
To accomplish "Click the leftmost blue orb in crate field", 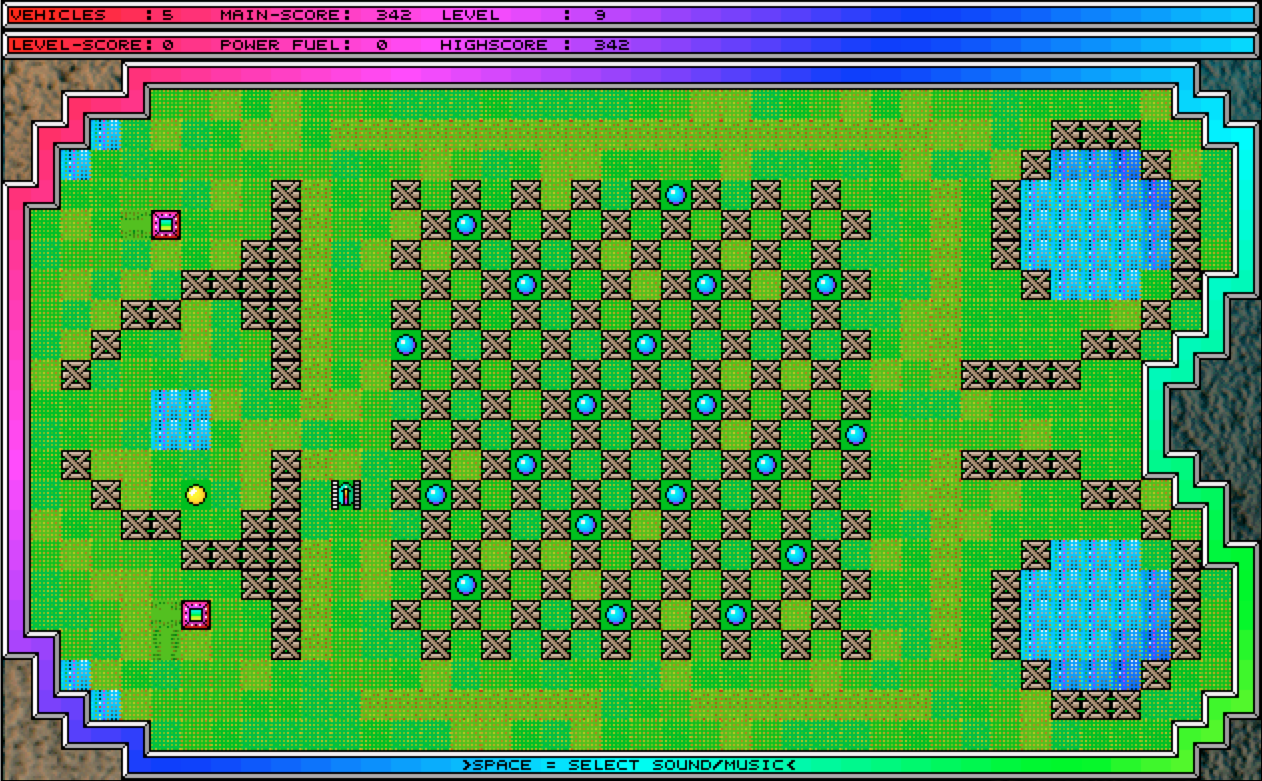I will coord(406,345).
